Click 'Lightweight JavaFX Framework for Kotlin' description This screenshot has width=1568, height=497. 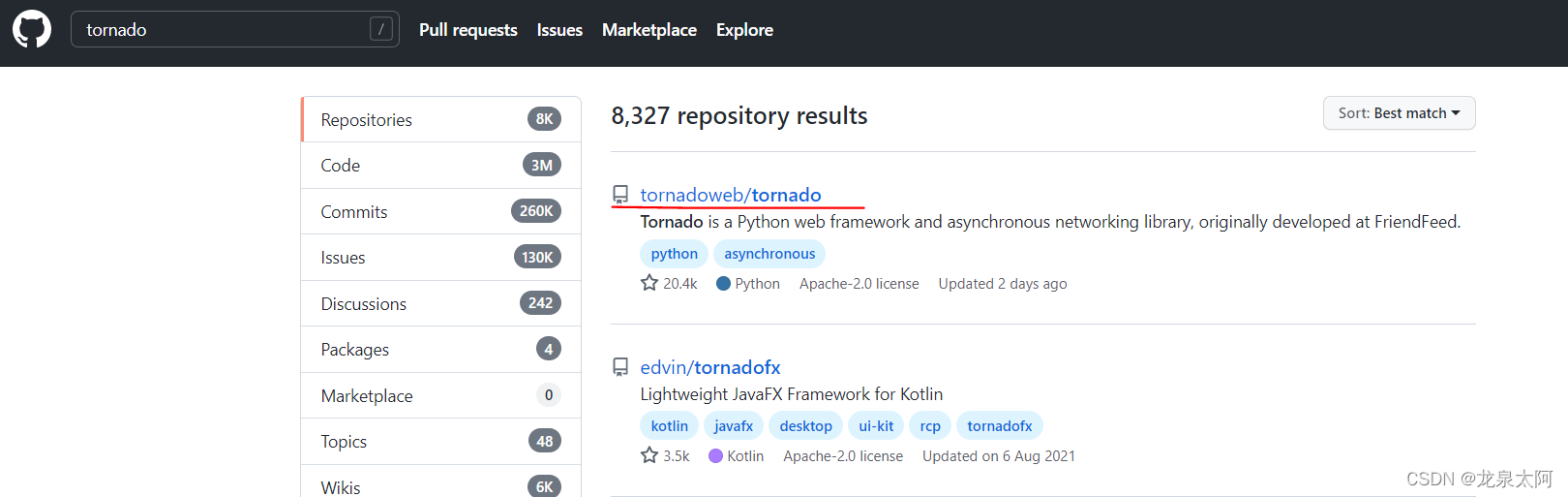coord(792,394)
